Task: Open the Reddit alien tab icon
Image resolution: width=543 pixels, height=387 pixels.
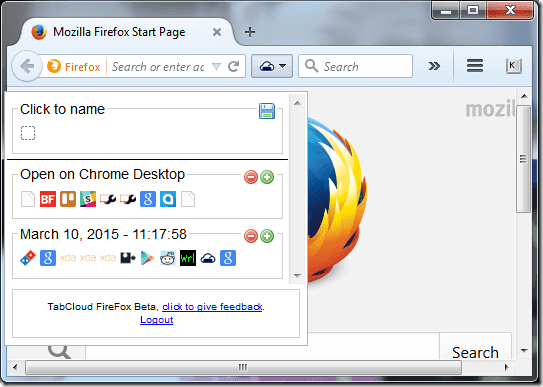Action: tap(168, 258)
